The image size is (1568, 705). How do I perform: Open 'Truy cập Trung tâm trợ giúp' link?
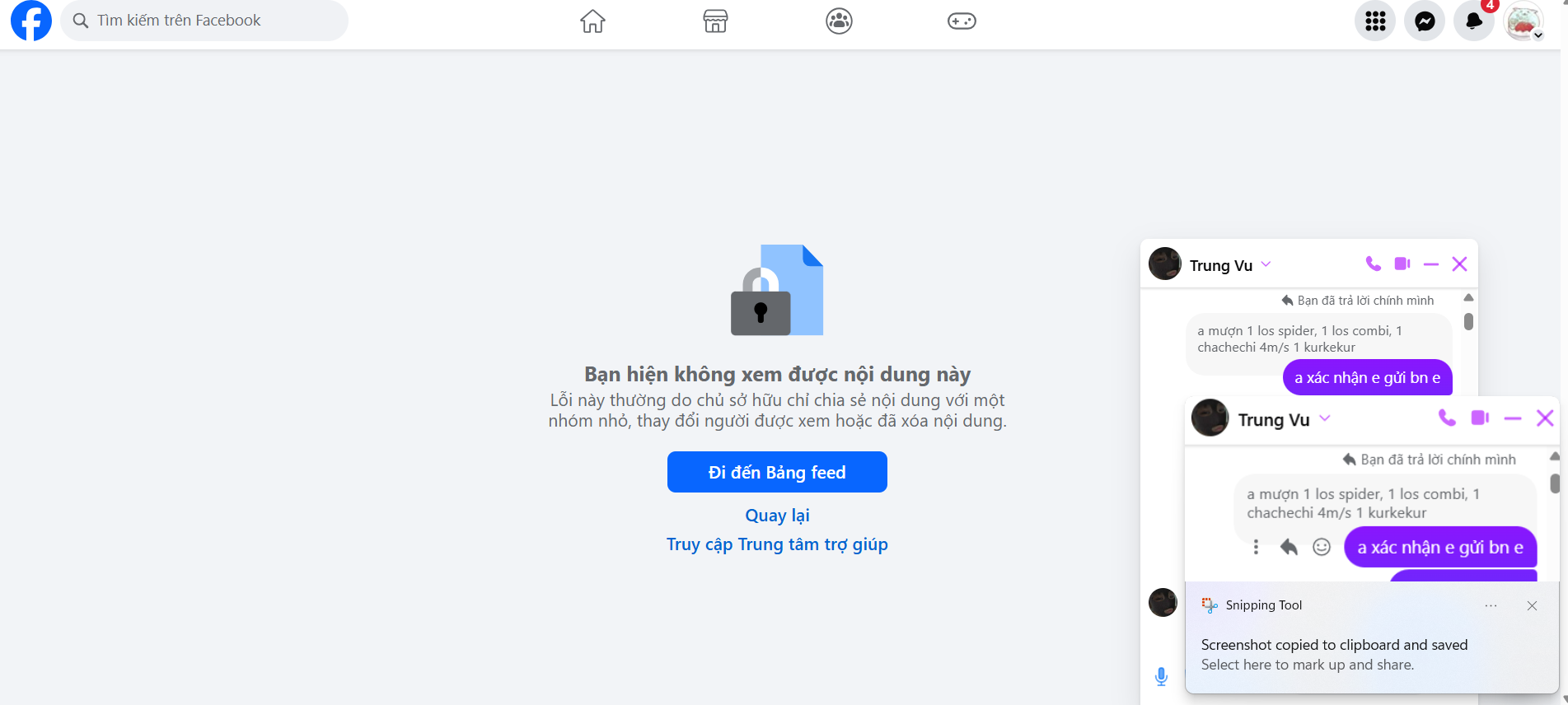click(777, 544)
